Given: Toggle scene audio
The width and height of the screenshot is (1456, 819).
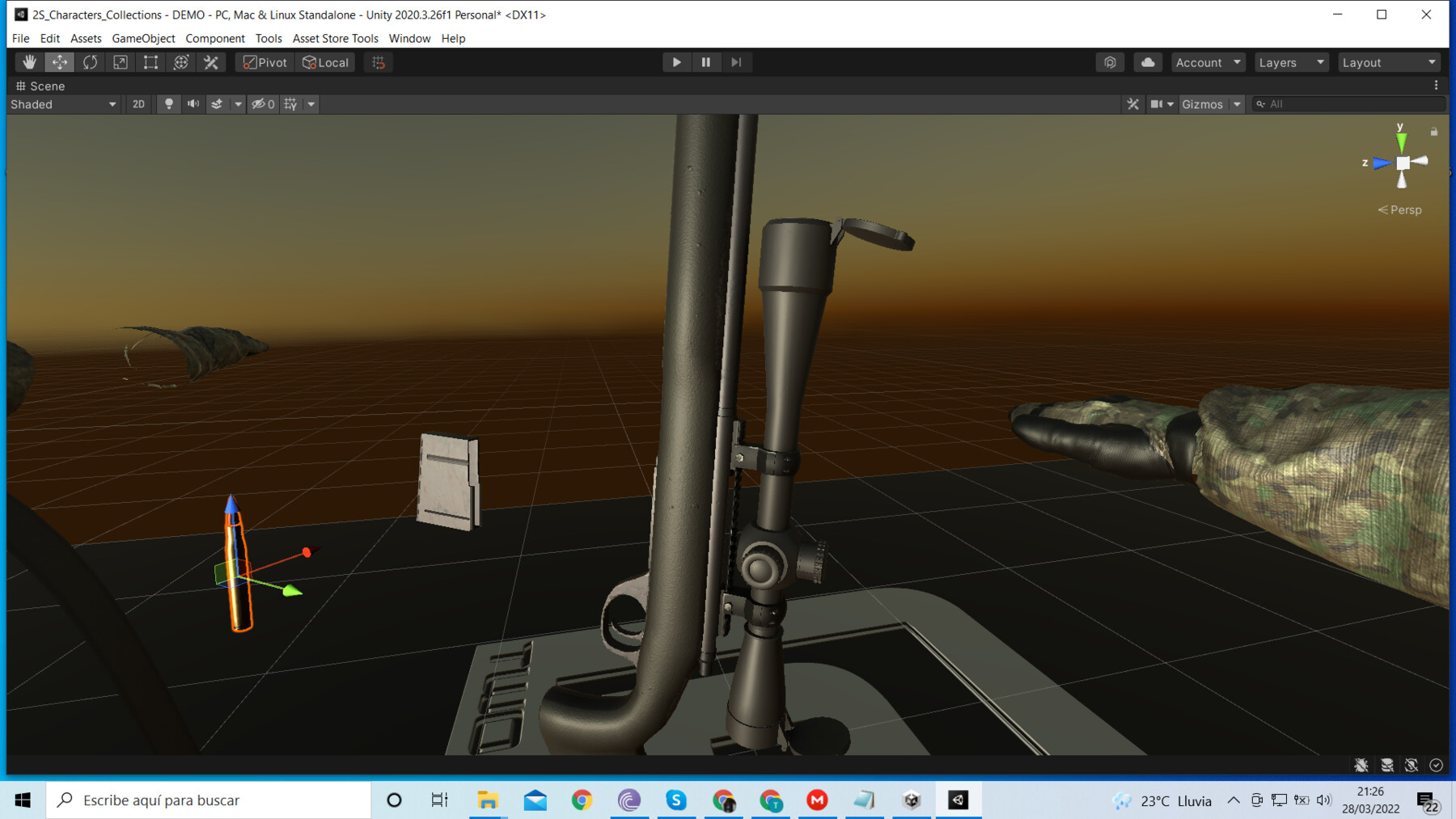Looking at the screenshot, I should pyautogui.click(x=193, y=104).
